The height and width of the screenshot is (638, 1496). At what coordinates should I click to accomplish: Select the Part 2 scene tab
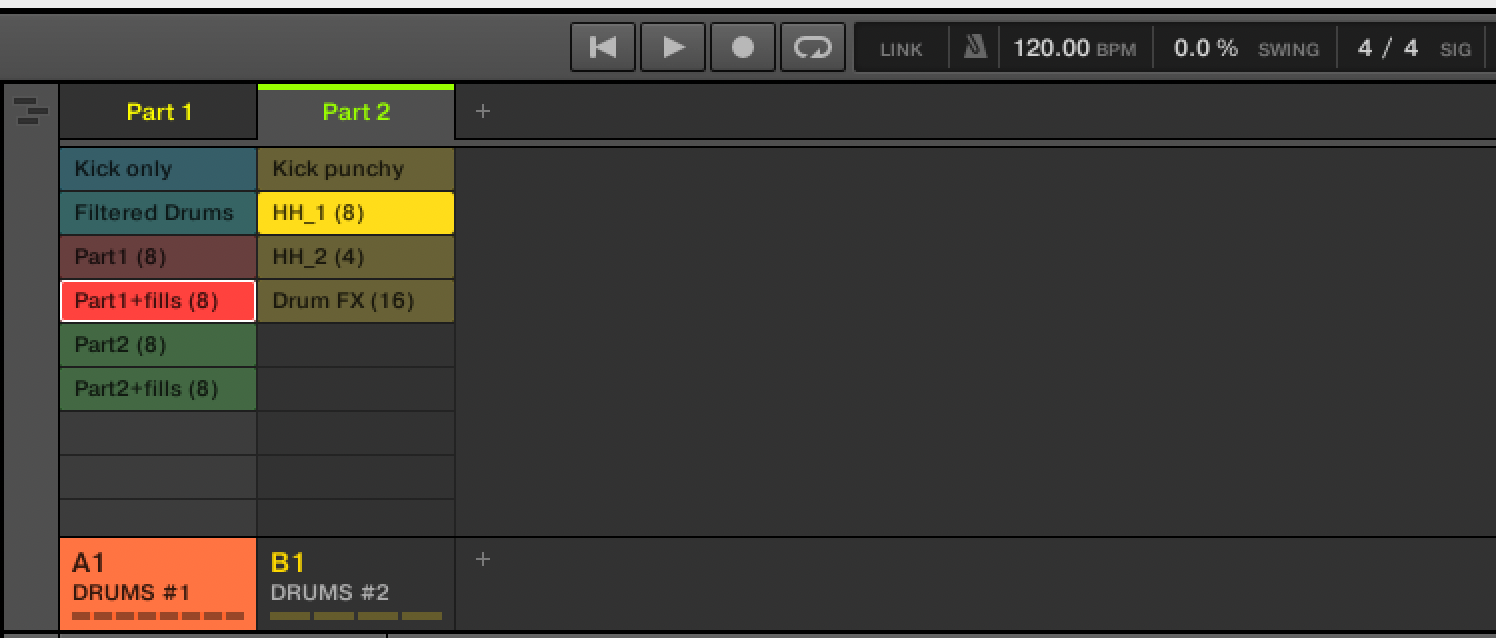(x=356, y=112)
